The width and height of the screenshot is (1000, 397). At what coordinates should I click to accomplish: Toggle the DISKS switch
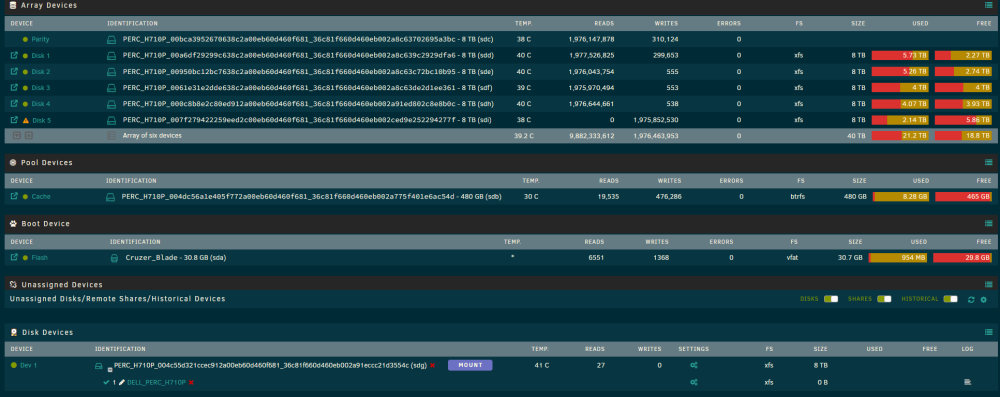point(830,299)
